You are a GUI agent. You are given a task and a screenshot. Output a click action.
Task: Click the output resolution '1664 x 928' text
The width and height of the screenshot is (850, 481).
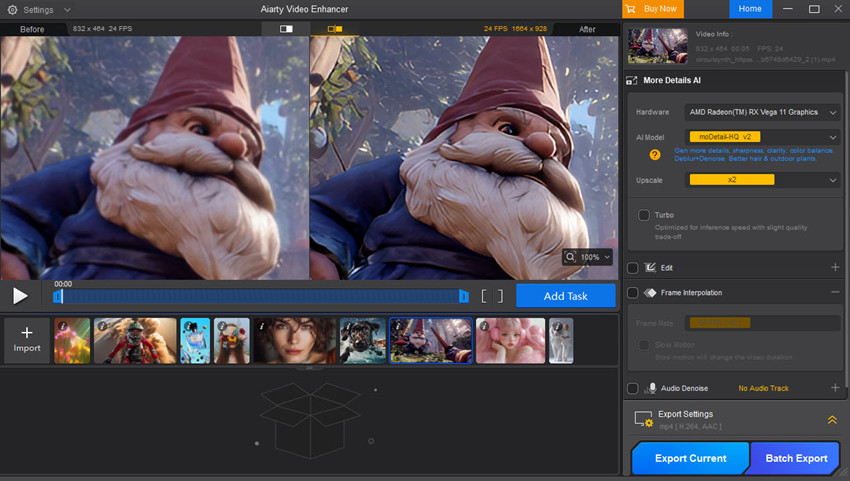(x=529, y=29)
